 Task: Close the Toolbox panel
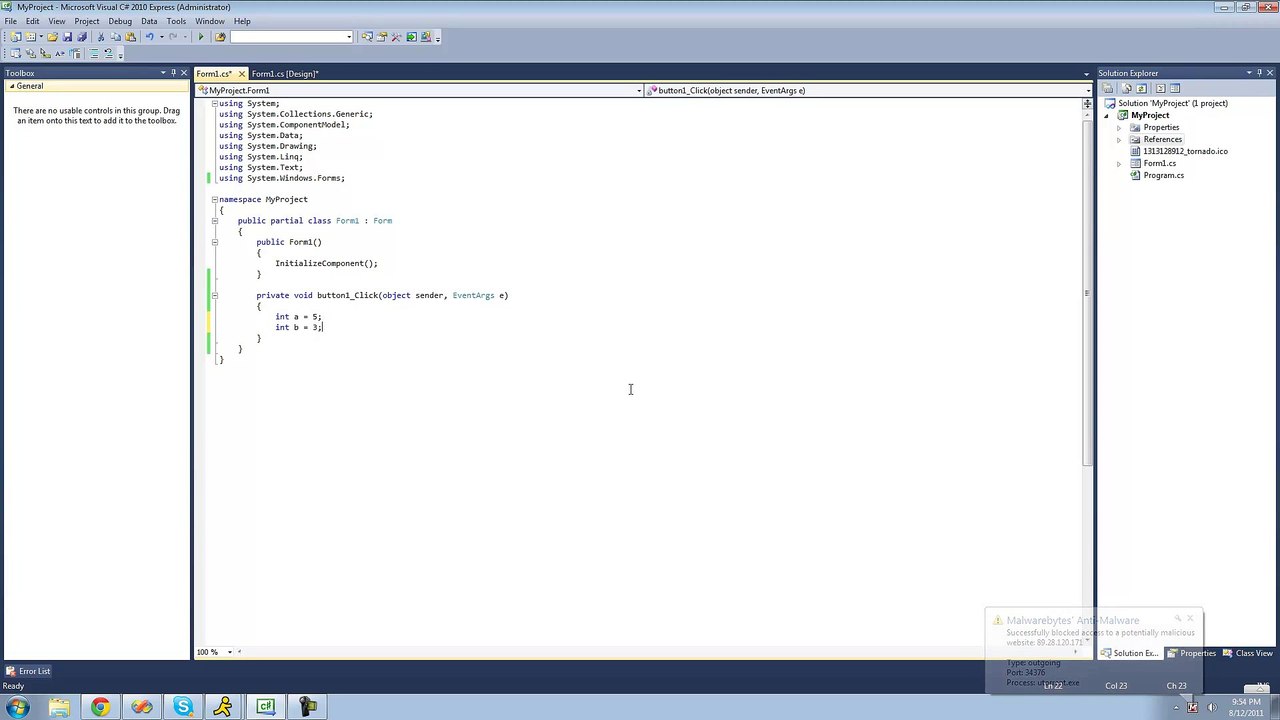(x=184, y=73)
